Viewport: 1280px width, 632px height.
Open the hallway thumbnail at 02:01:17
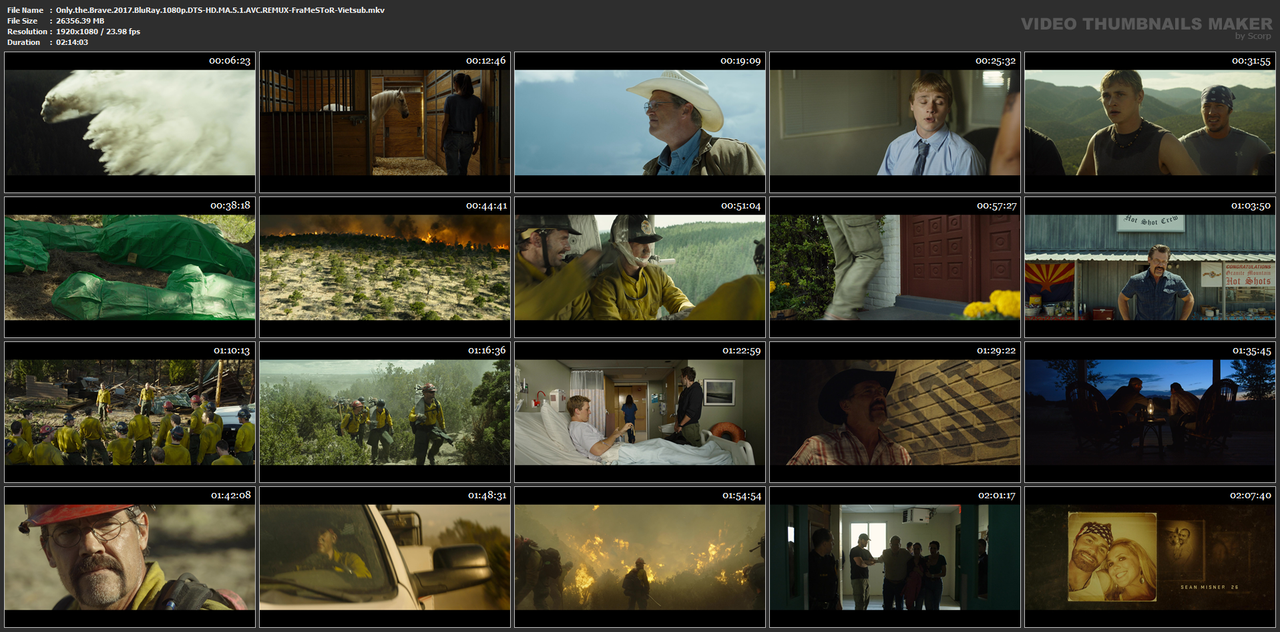tap(895, 557)
